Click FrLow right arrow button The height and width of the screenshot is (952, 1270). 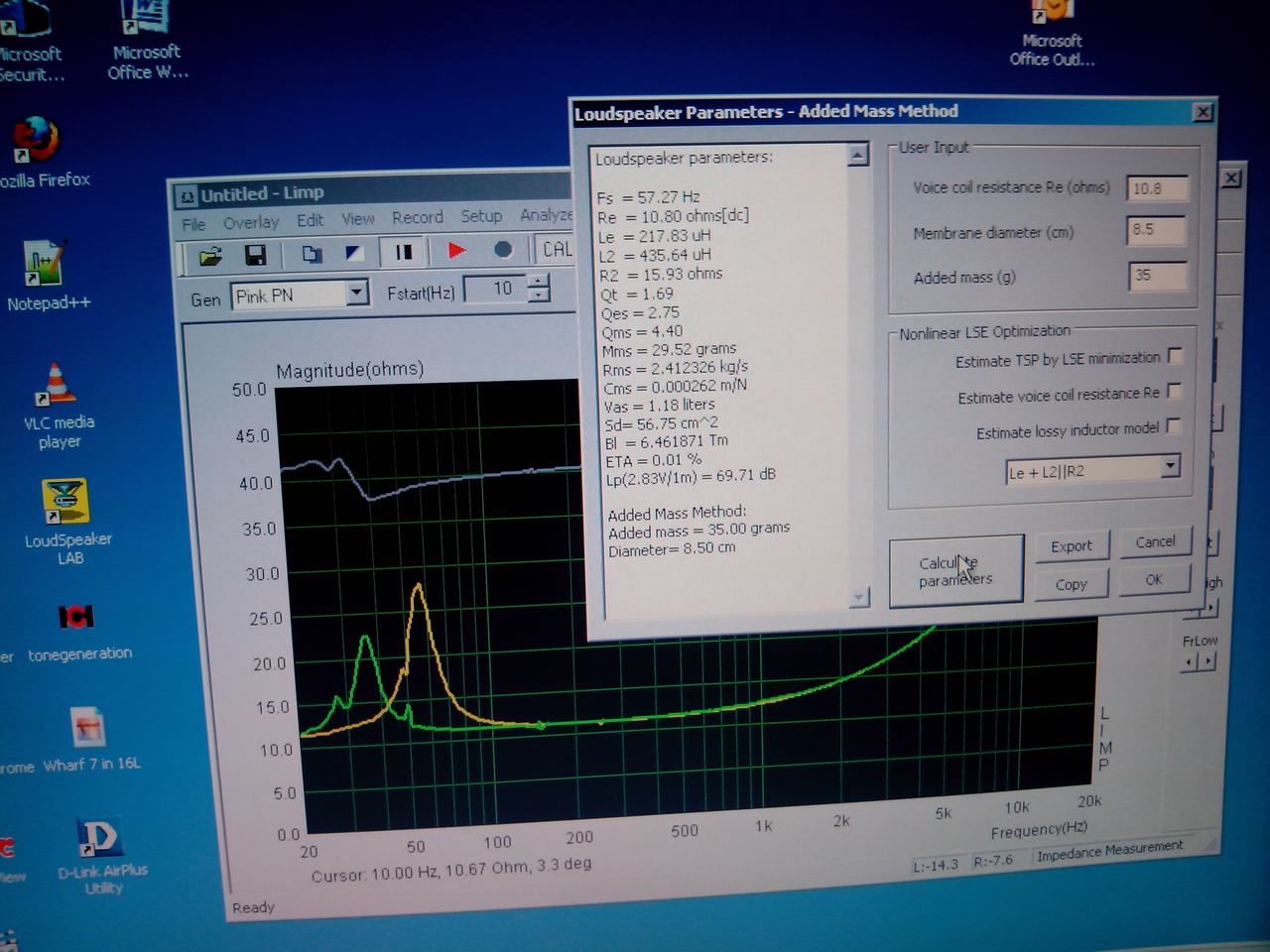[1206, 660]
